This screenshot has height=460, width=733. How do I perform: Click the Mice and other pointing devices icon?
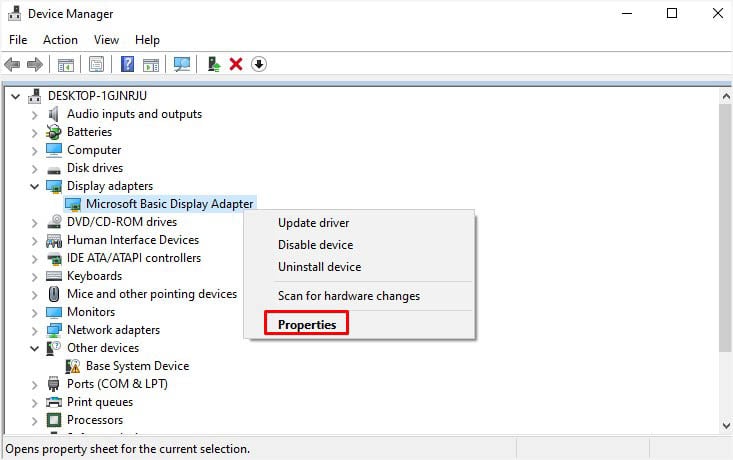pos(54,294)
